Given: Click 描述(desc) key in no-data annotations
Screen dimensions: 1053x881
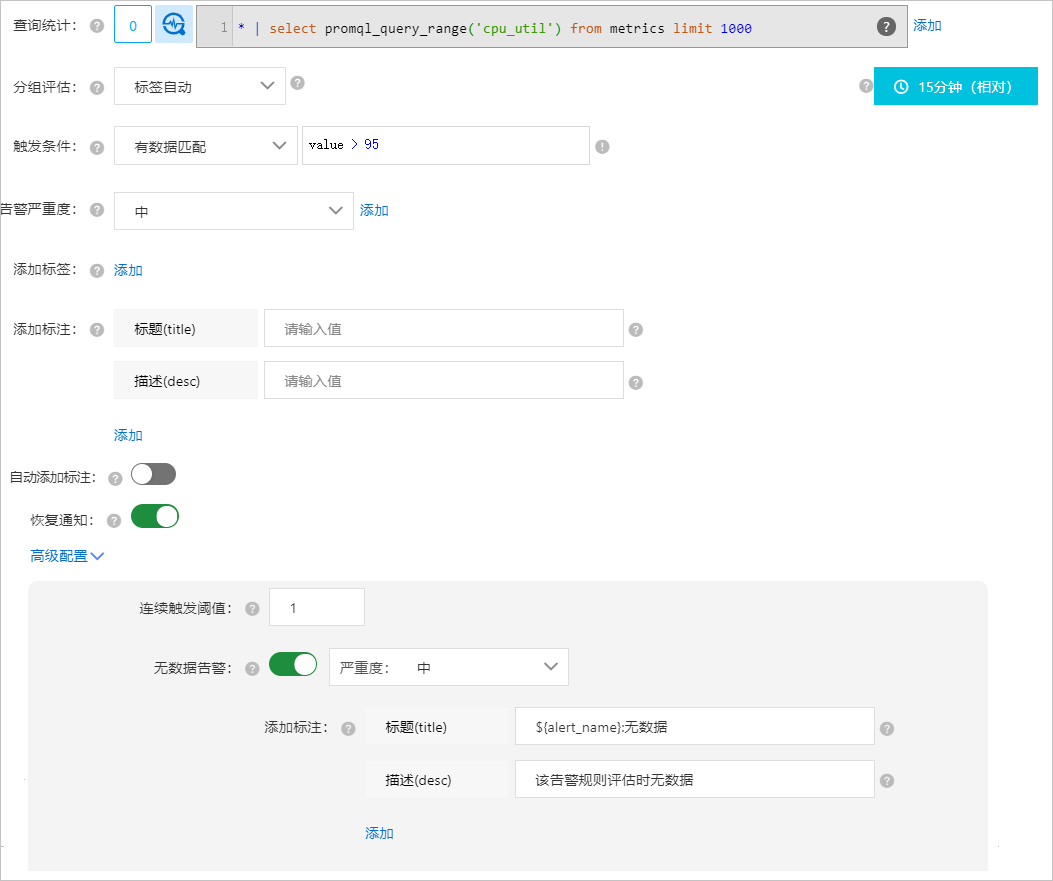Looking at the screenshot, I should pos(437,779).
